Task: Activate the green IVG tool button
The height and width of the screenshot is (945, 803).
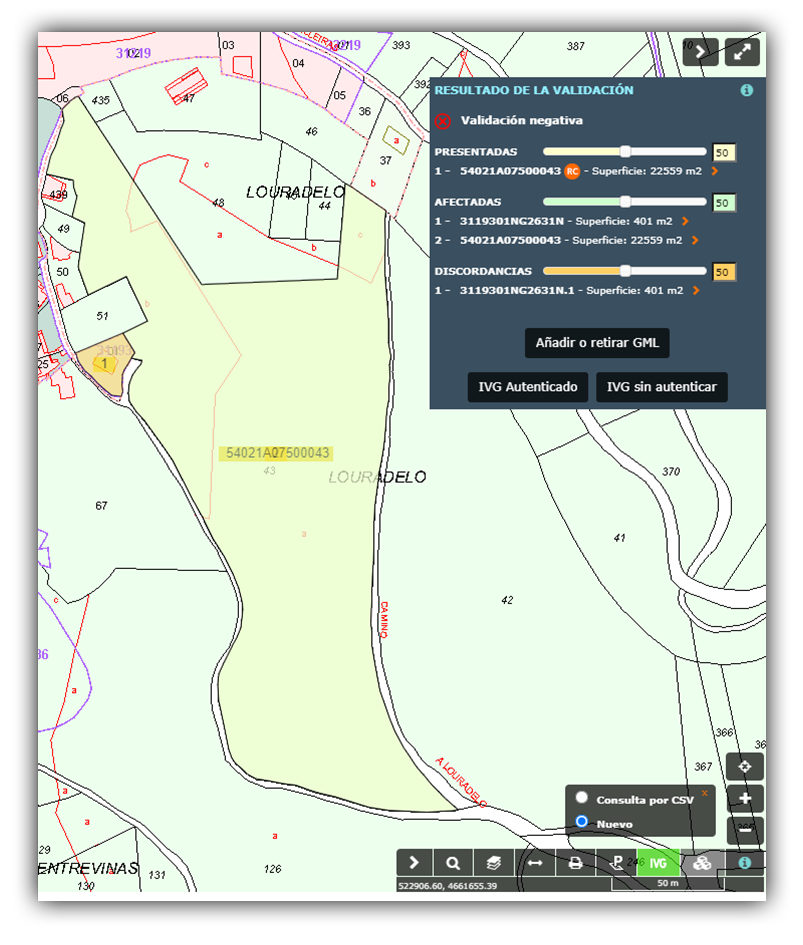Action: tap(657, 864)
